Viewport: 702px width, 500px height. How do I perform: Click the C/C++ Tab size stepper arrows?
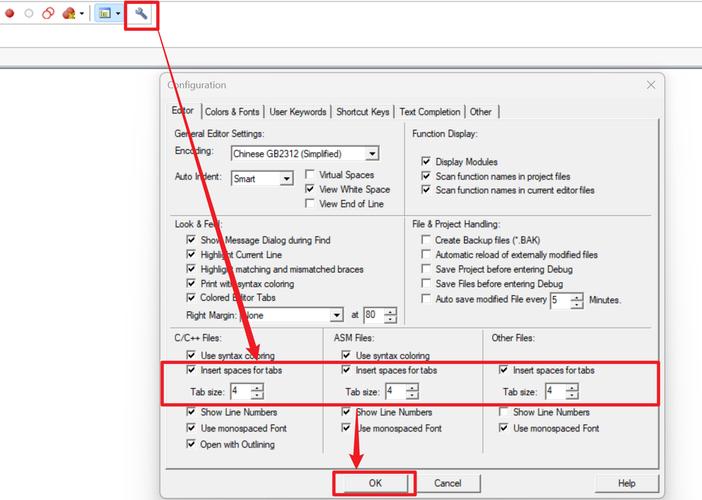tap(257, 392)
